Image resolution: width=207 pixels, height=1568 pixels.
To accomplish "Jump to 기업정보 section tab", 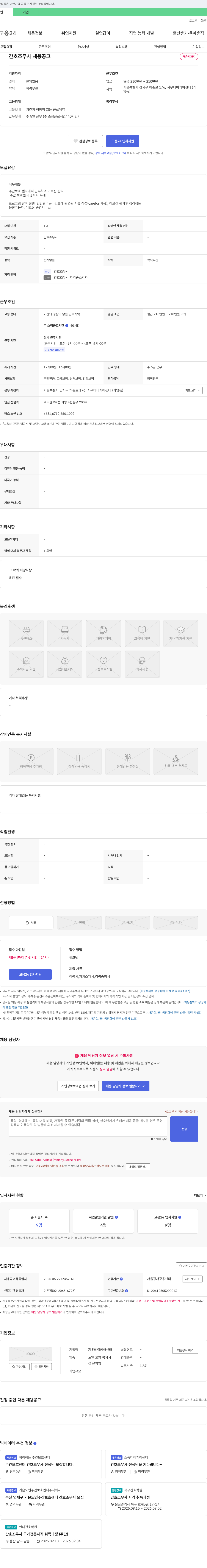I will coord(198,47).
